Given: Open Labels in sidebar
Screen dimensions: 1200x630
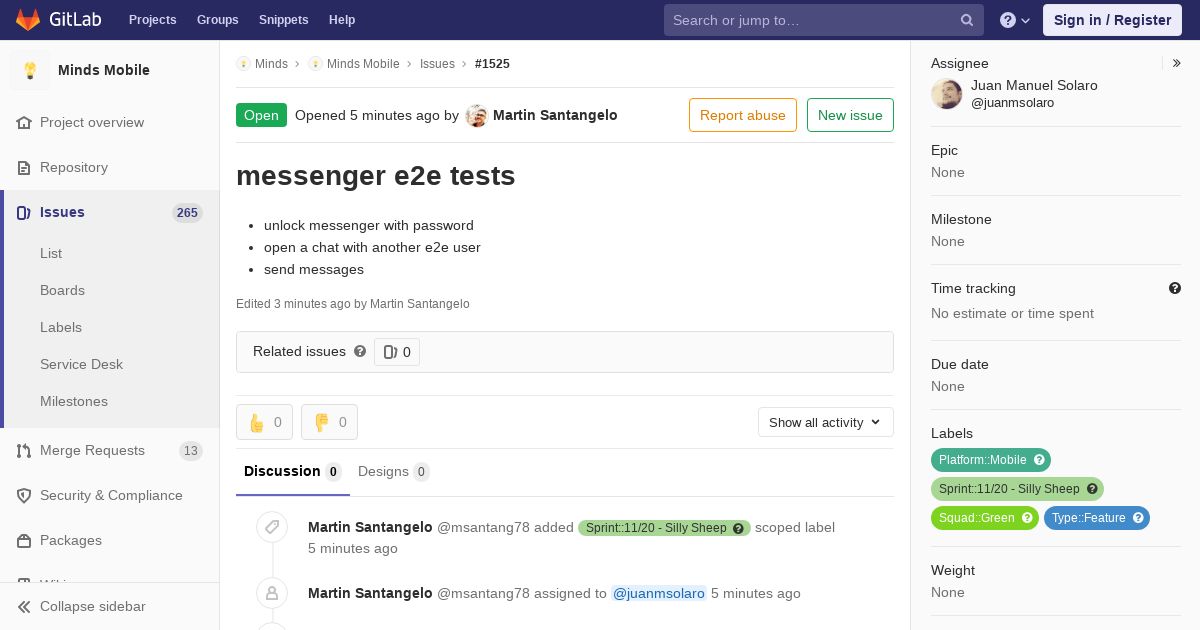Looking at the screenshot, I should [x=61, y=327].
